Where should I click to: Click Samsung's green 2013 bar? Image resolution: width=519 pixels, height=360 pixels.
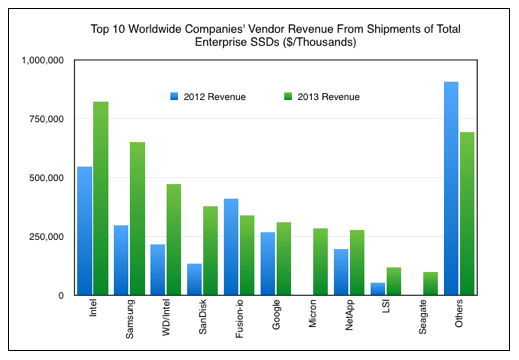click(137, 218)
